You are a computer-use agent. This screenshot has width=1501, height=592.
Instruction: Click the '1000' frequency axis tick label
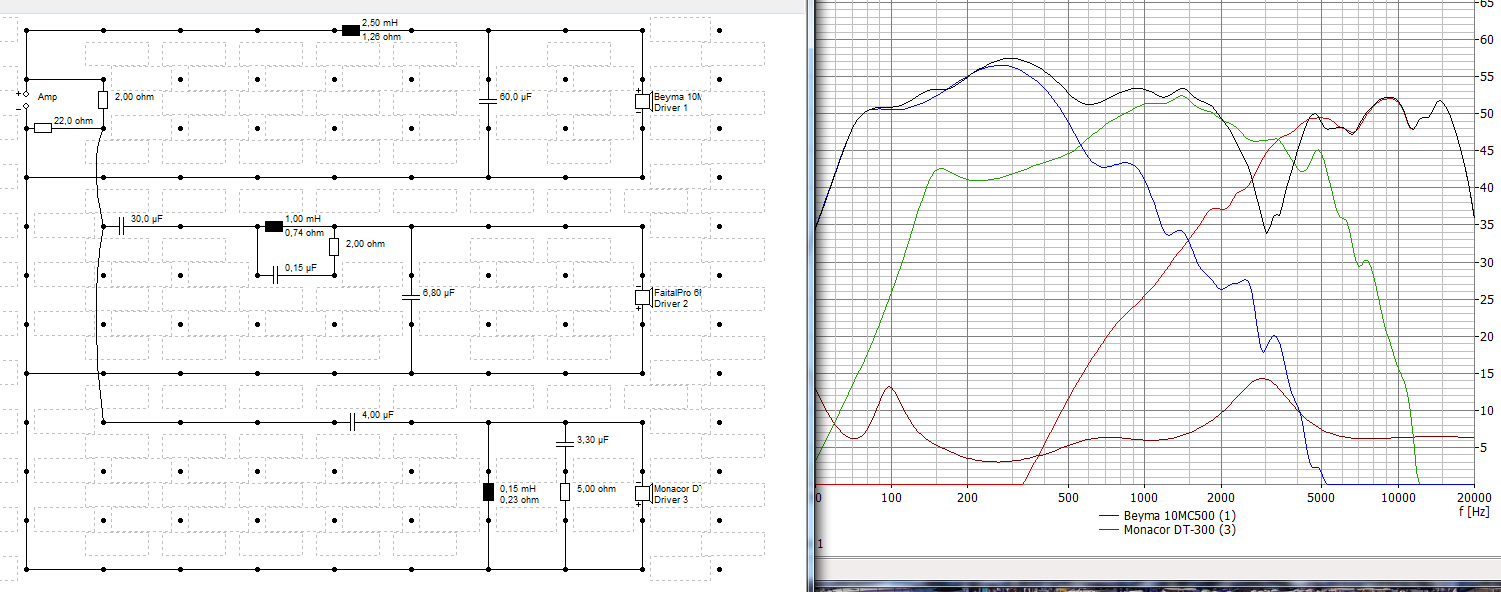pyautogui.click(x=1144, y=497)
